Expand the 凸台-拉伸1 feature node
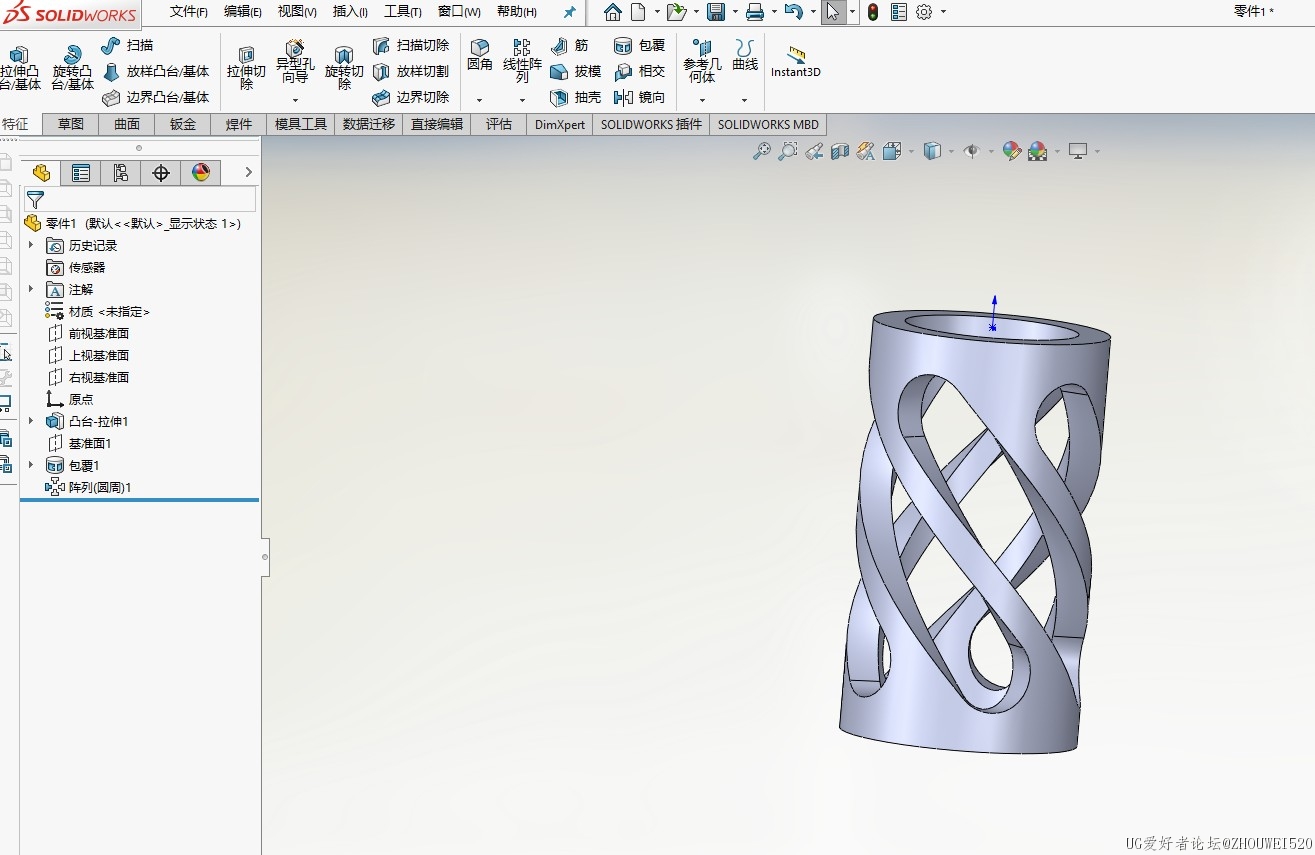 [31, 421]
